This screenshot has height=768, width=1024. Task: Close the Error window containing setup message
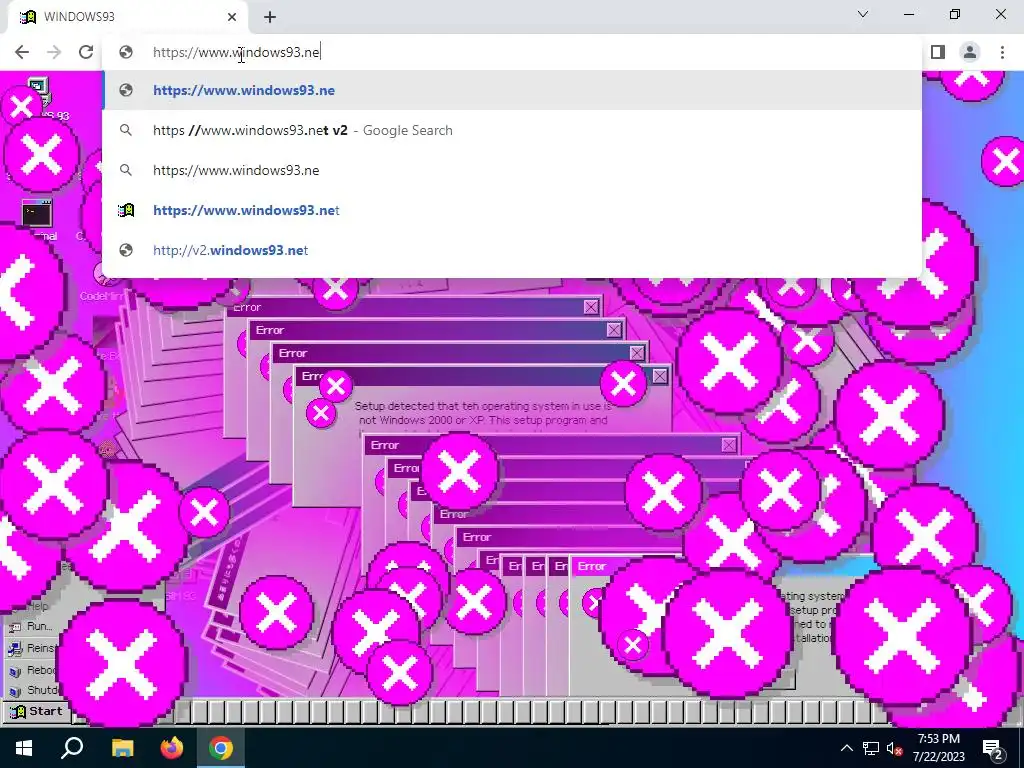pos(660,376)
